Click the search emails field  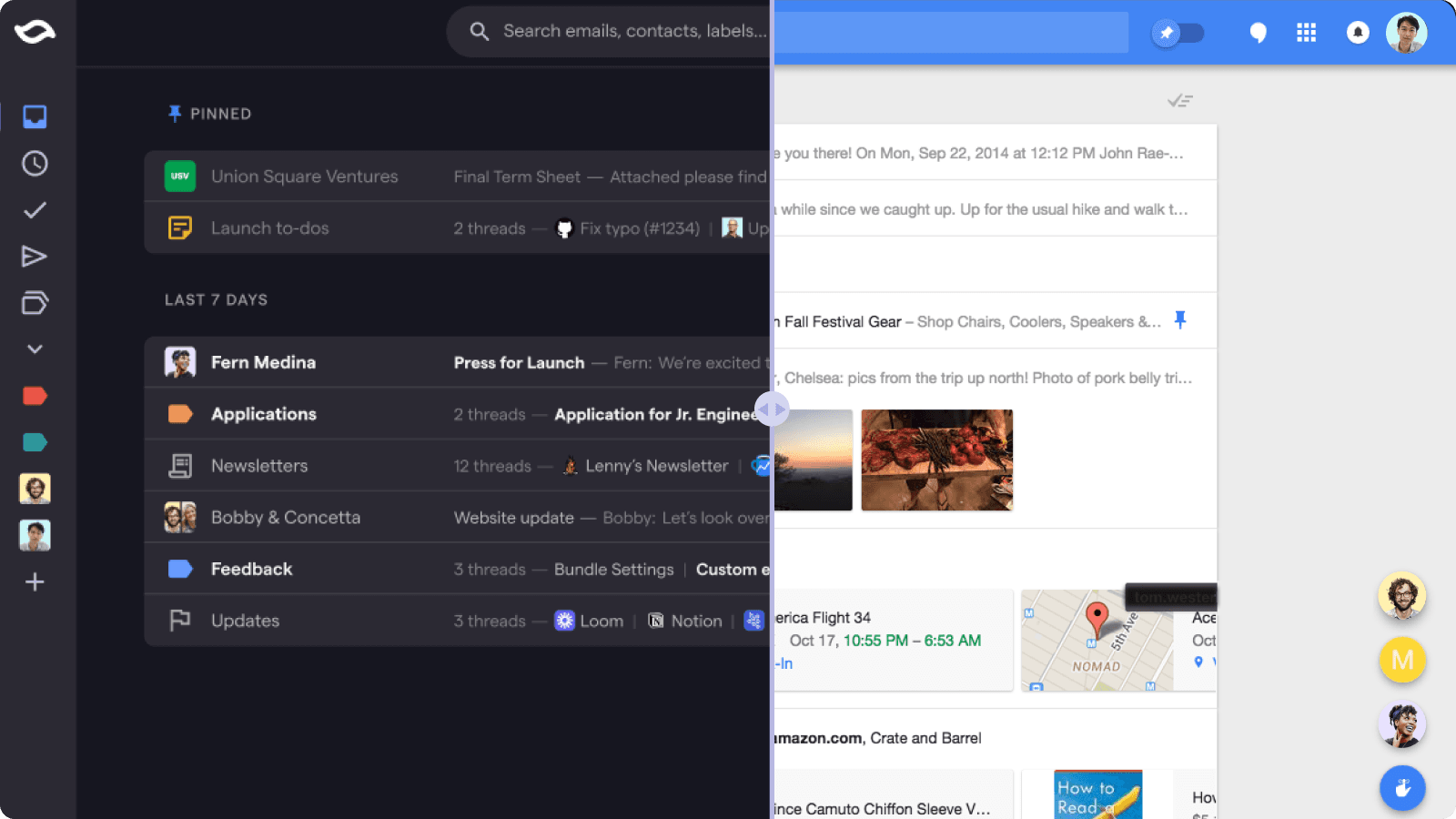pos(628,32)
